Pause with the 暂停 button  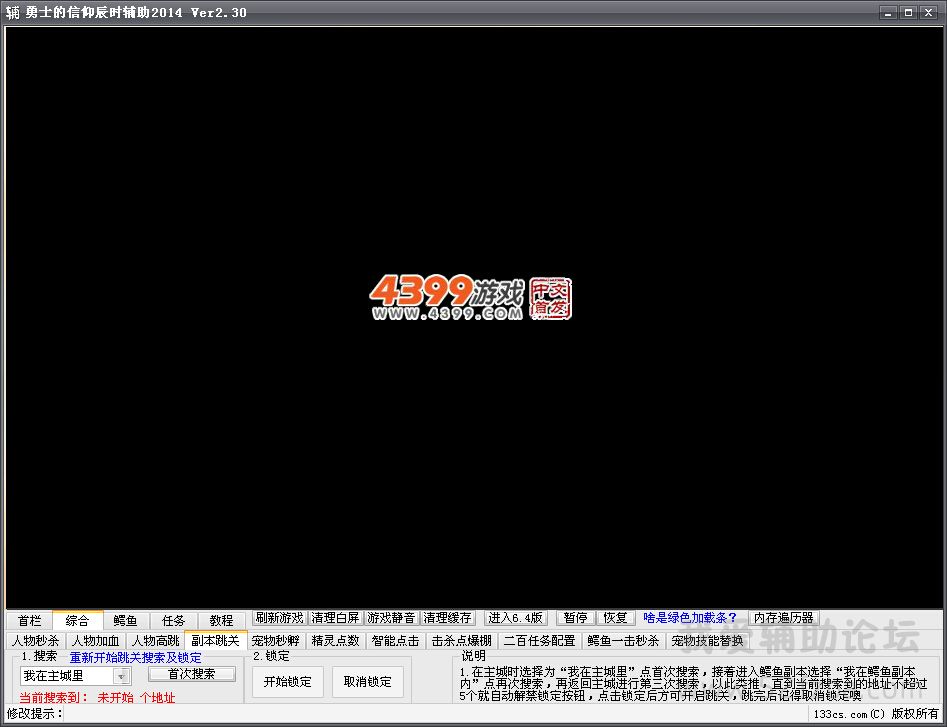[x=576, y=618]
